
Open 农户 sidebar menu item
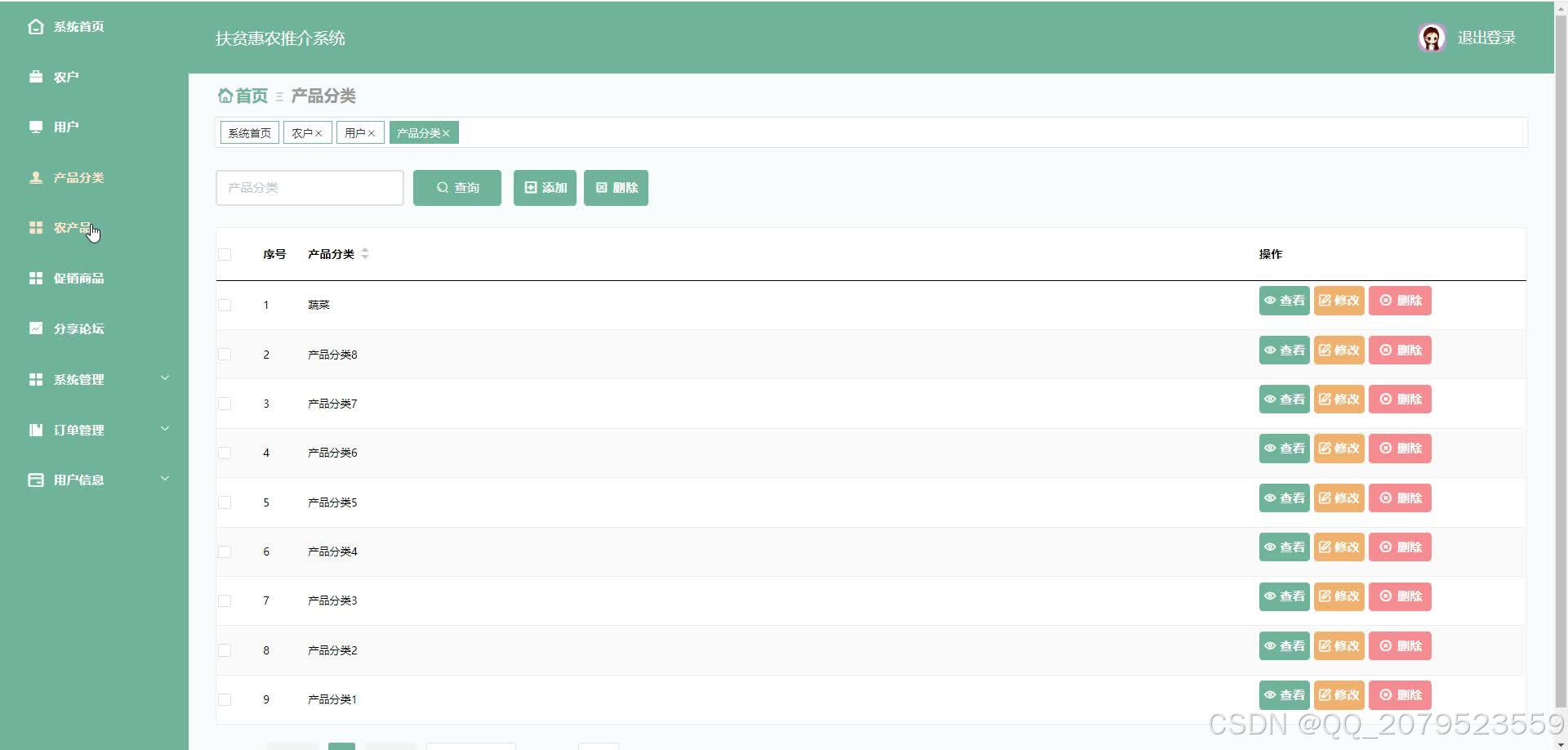(66, 78)
